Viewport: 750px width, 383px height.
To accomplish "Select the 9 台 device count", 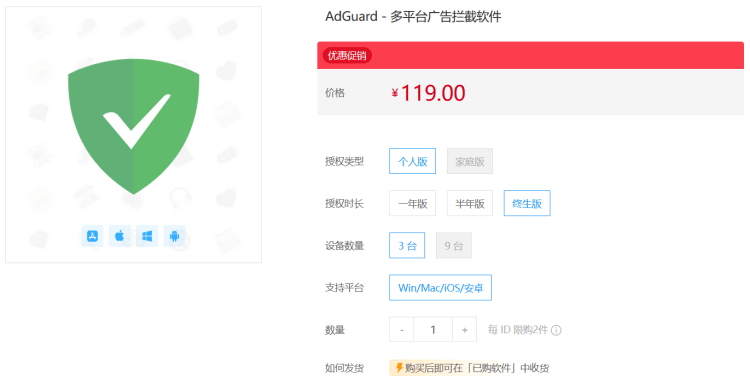I will tap(454, 245).
